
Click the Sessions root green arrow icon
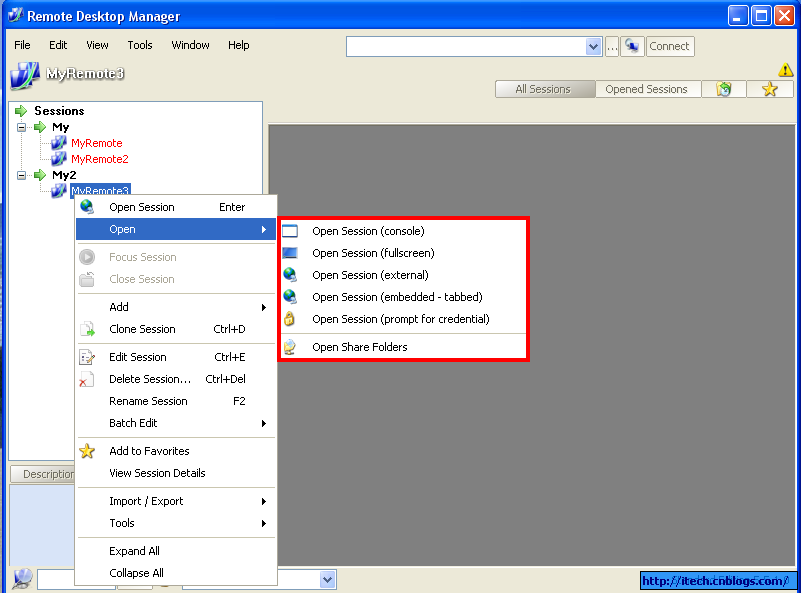[21, 110]
